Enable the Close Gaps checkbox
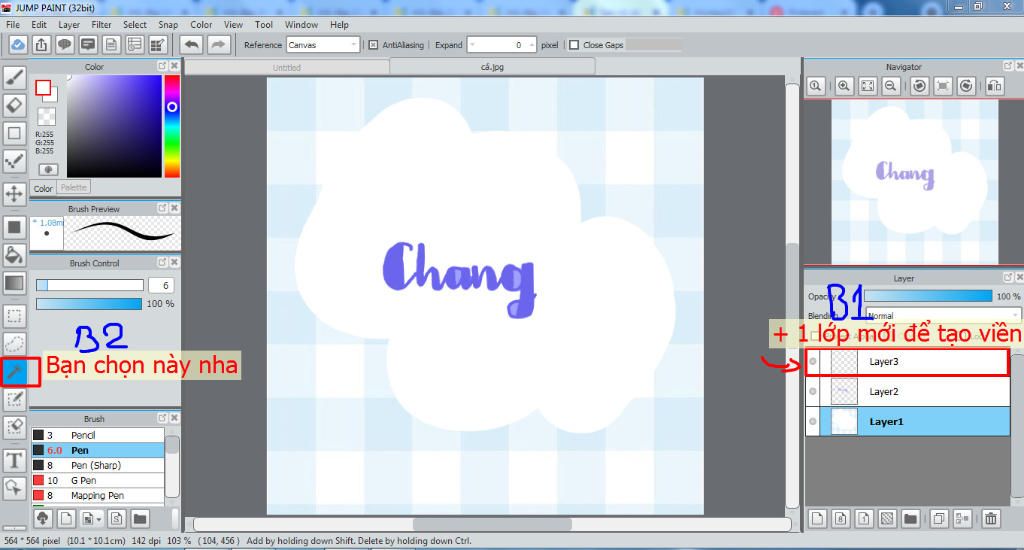This screenshot has height=550, width=1024. tap(574, 45)
